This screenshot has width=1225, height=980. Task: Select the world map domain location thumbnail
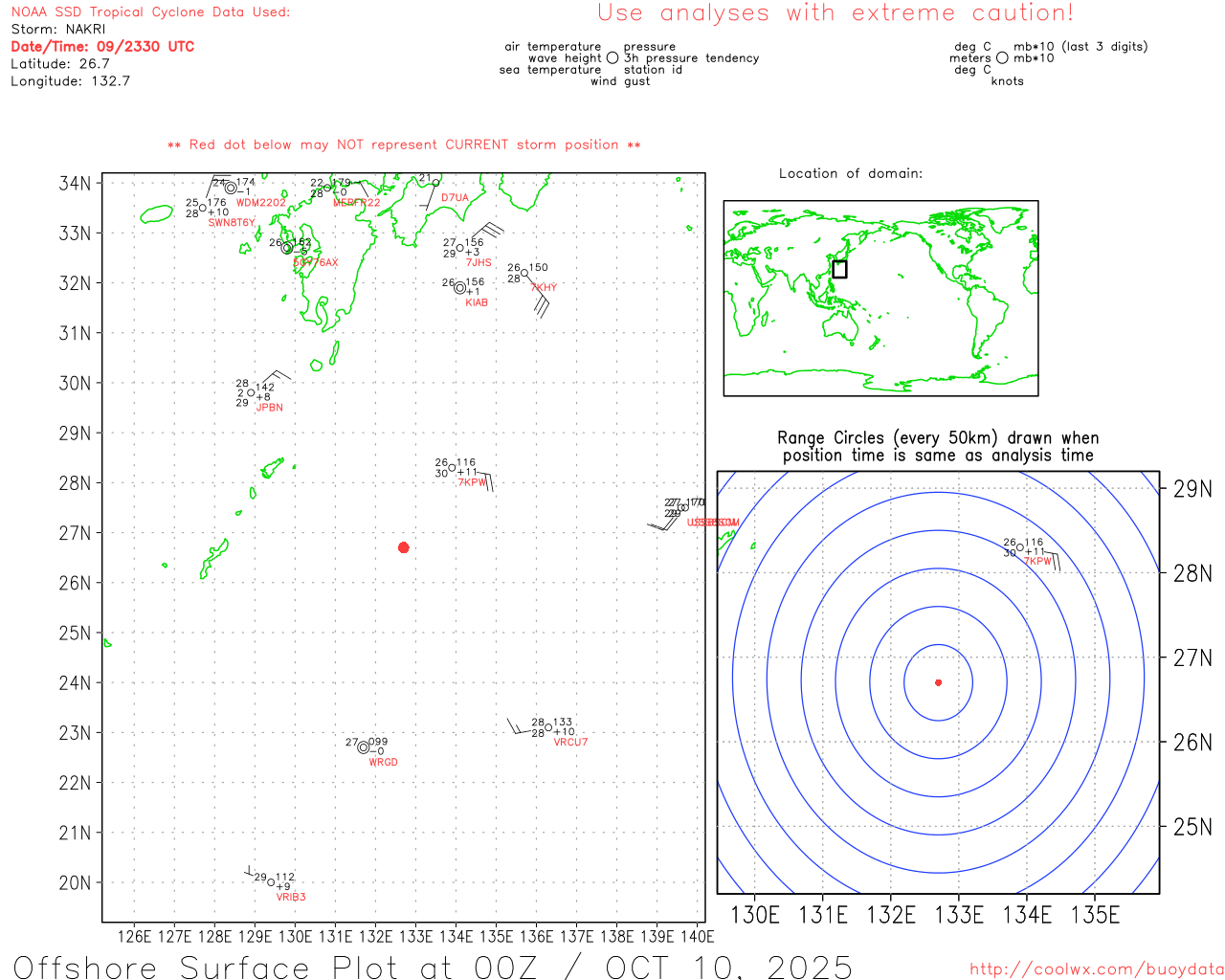pyautogui.click(x=880, y=299)
